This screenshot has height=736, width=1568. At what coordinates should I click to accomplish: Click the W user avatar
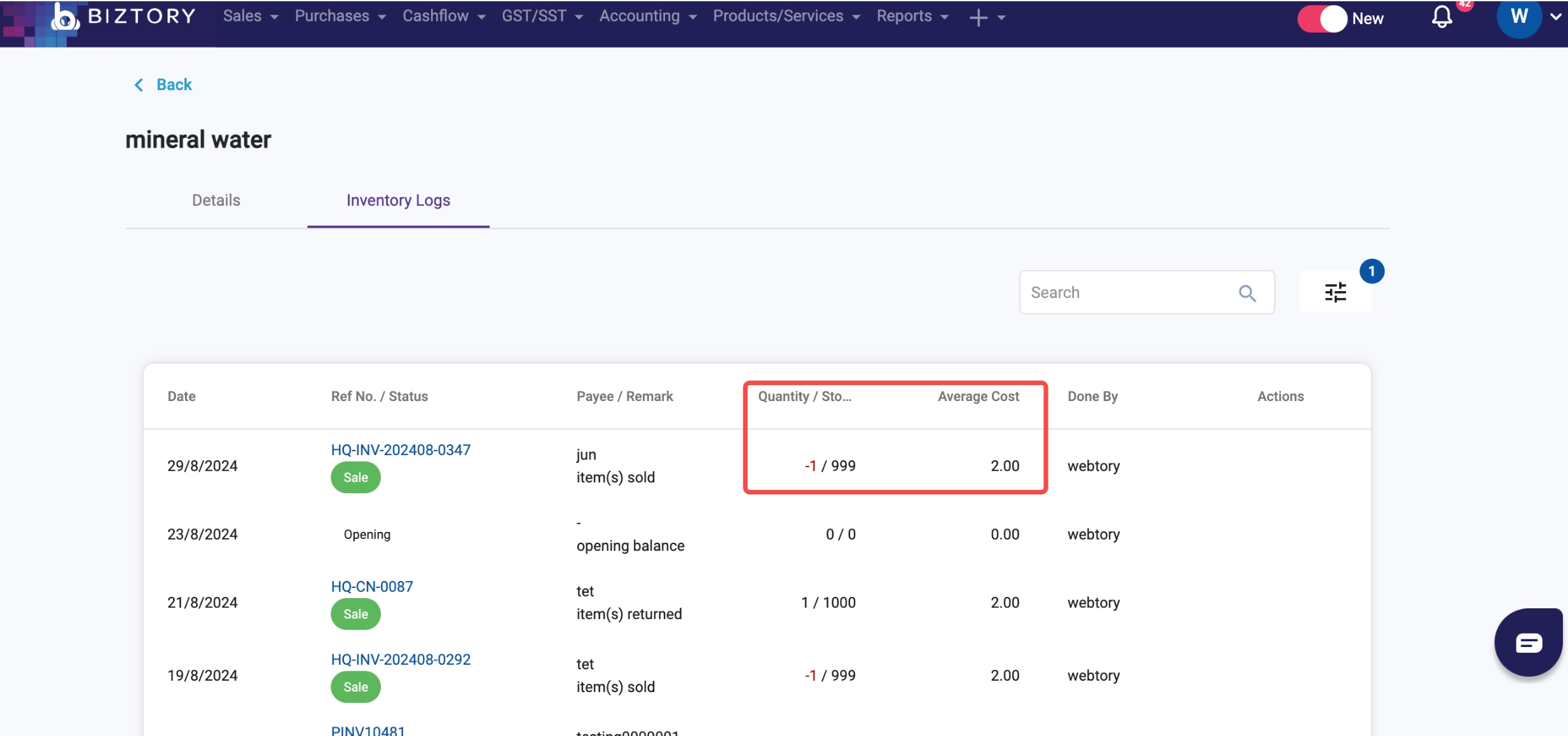click(1519, 17)
